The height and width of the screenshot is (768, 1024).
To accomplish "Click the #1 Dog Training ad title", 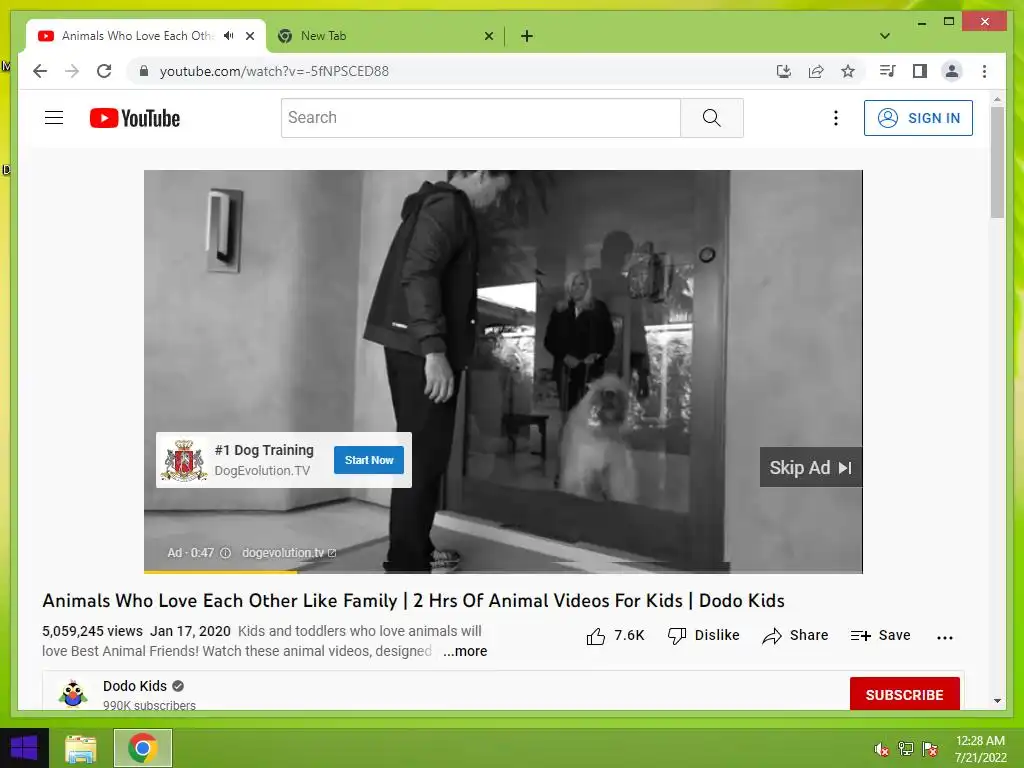I will coord(264,450).
